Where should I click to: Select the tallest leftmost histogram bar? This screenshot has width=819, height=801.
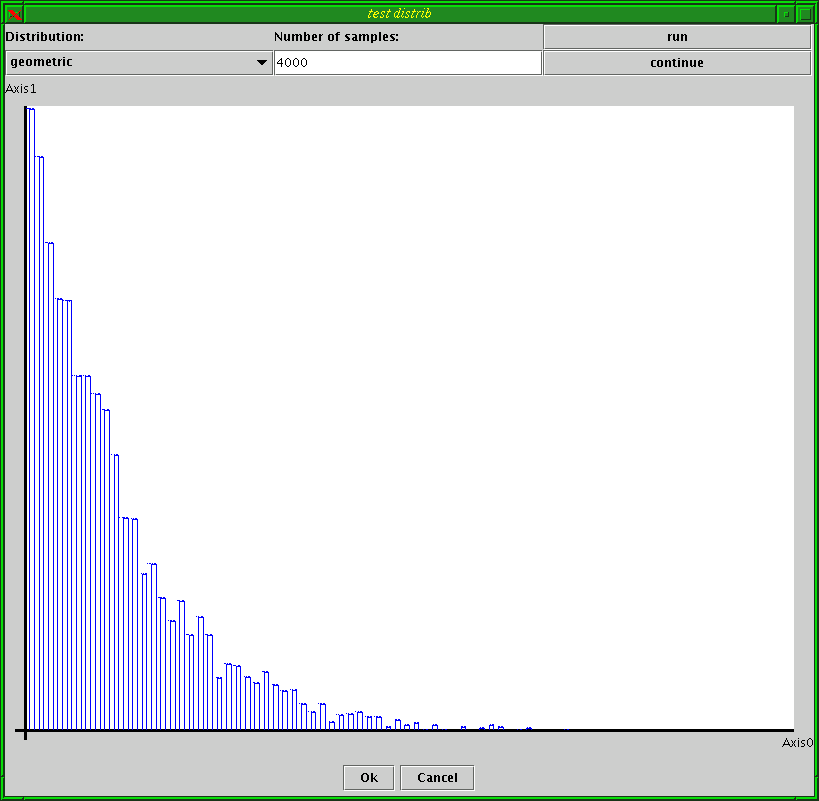coord(30,400)
